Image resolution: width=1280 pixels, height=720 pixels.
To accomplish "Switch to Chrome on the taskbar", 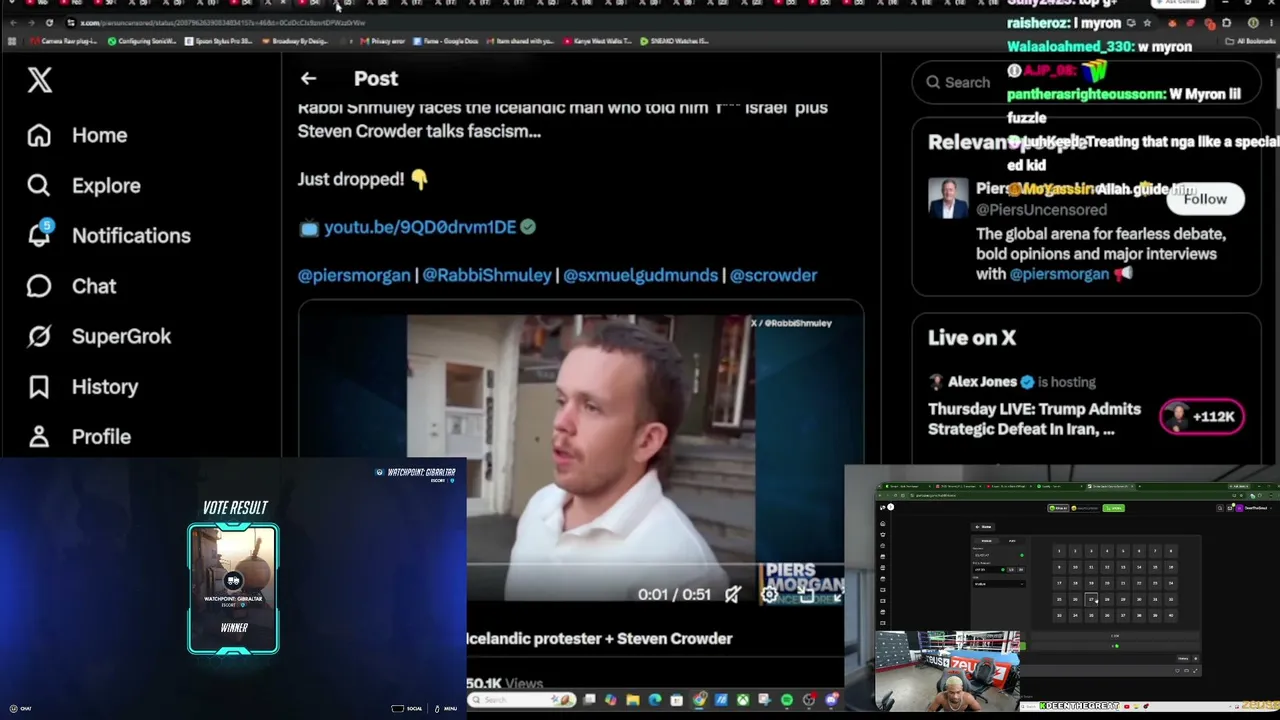I will (x=699, y=700).
